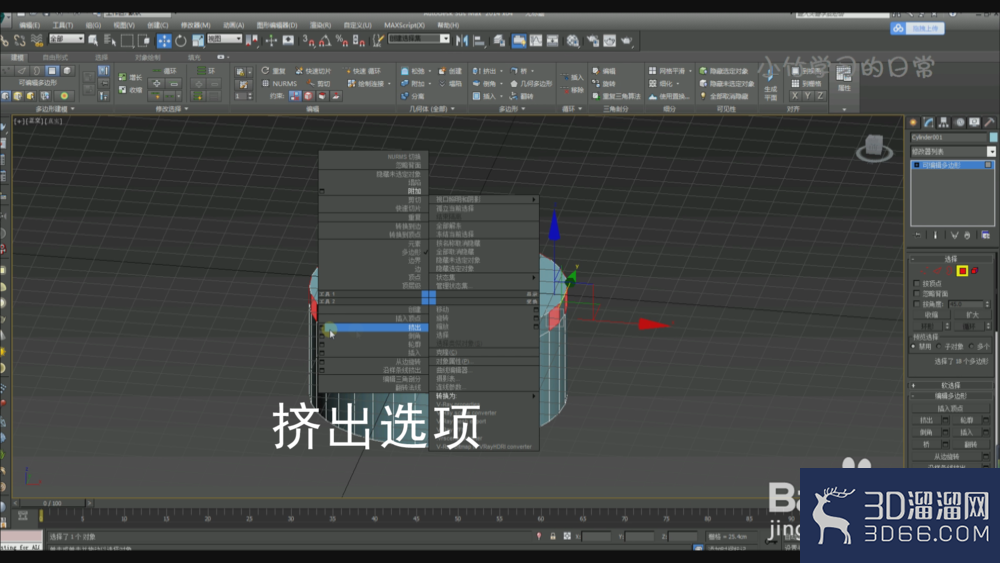The image size is (1000, 563).
Task: Click the Select by Name icon
Action: click(110, 41)
